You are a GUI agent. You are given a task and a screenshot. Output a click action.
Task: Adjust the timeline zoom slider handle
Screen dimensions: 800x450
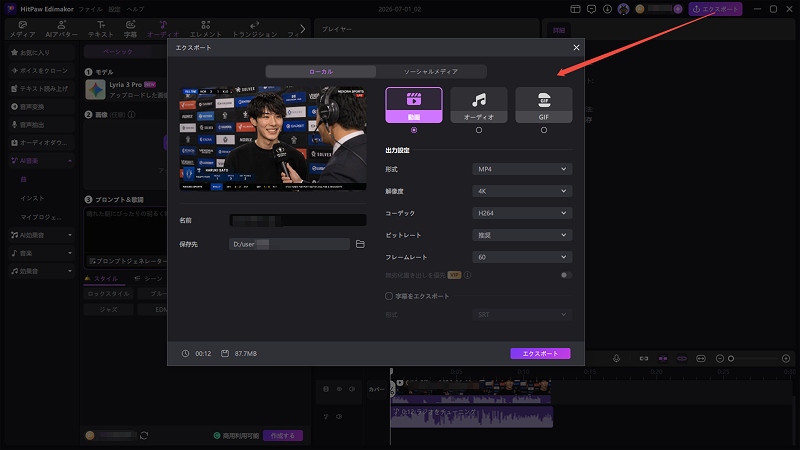731,359
